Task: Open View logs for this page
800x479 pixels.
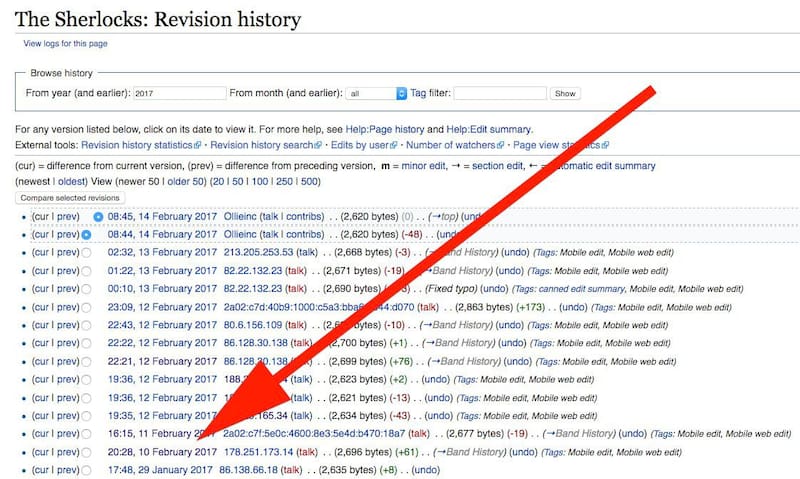Action: point(65,44)
